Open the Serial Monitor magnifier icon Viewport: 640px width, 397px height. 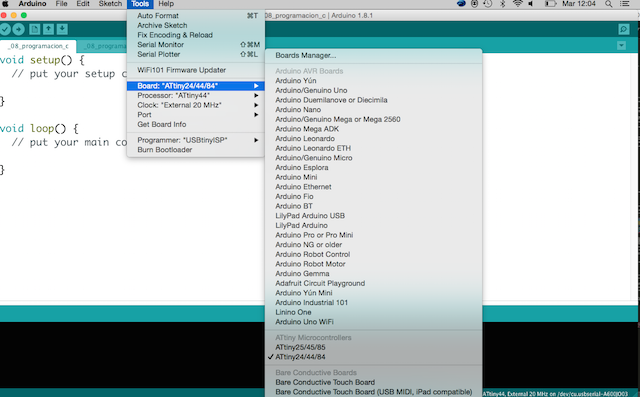pos(623,29)
